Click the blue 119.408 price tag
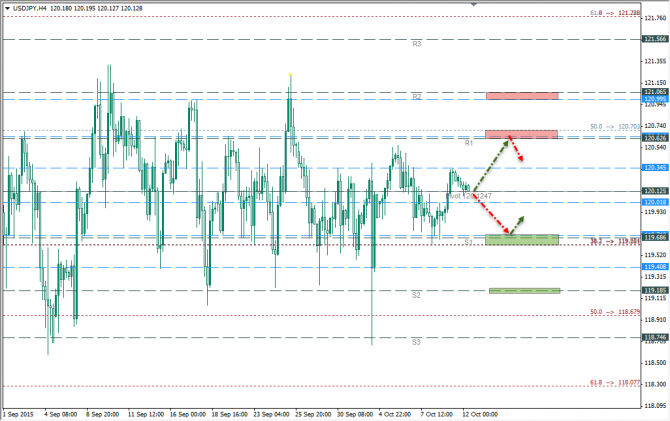This screenshot has width=670, height=421. click(x=655, y=267)
